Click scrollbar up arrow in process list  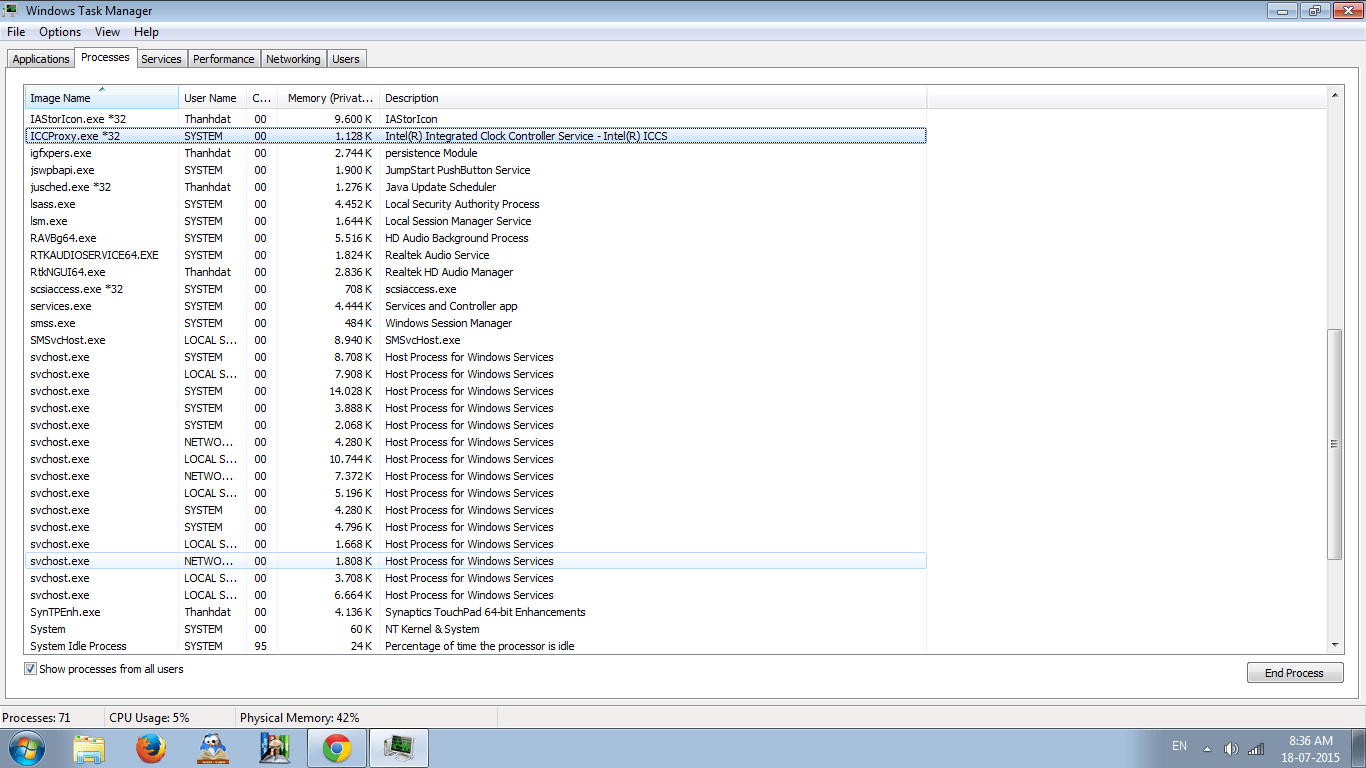pos(1335,96)
